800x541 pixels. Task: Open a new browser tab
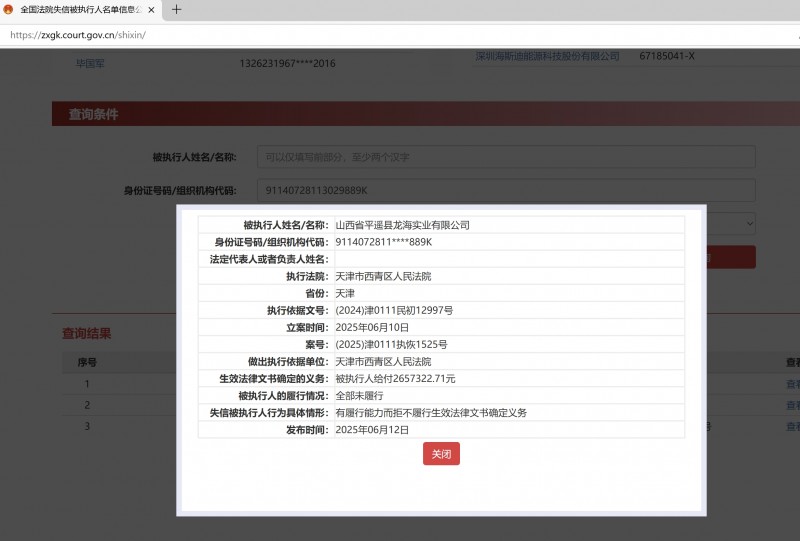pos(177,9)
